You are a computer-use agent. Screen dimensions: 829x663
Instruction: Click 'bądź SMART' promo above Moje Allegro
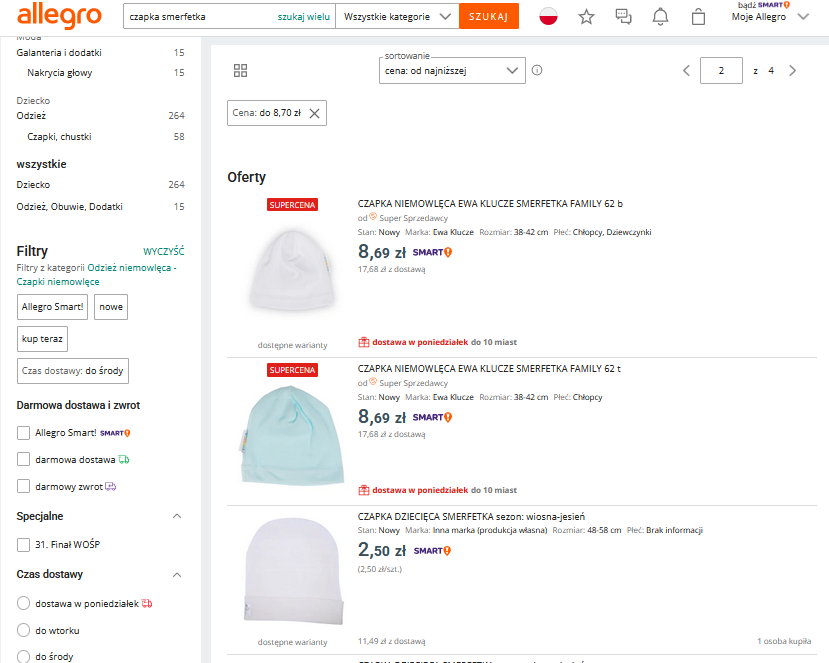(763, 5)
